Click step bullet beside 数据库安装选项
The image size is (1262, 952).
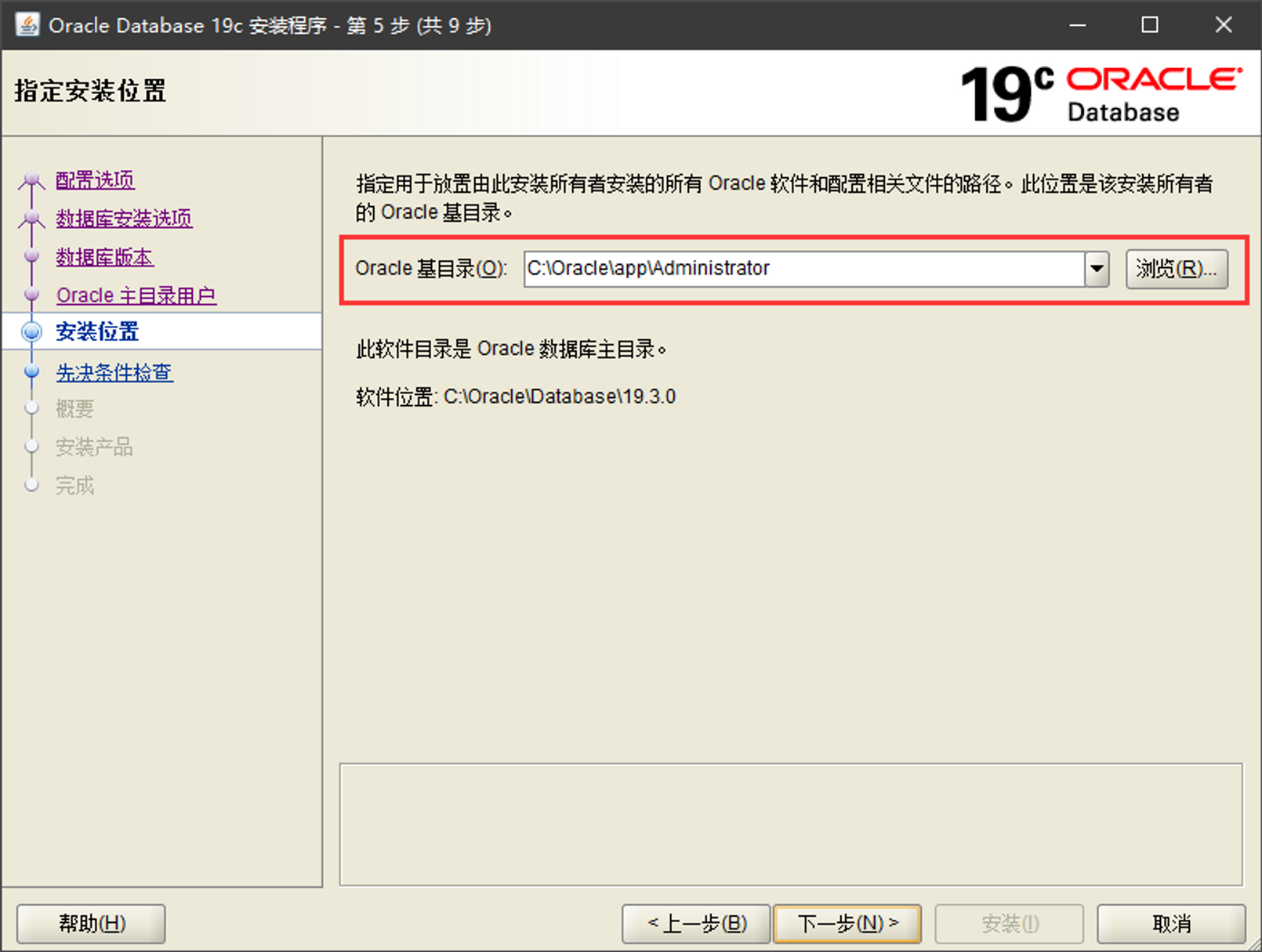click(x=31, y=219)
